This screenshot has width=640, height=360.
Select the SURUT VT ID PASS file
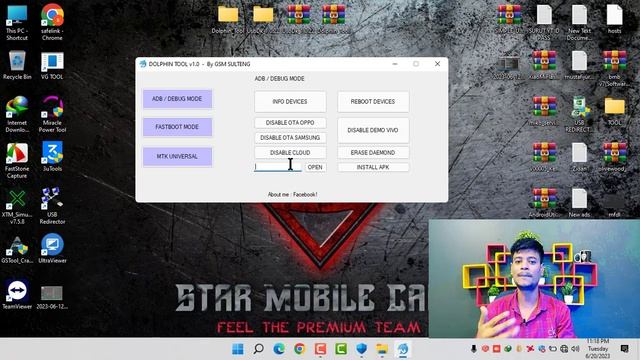[544, 22]
